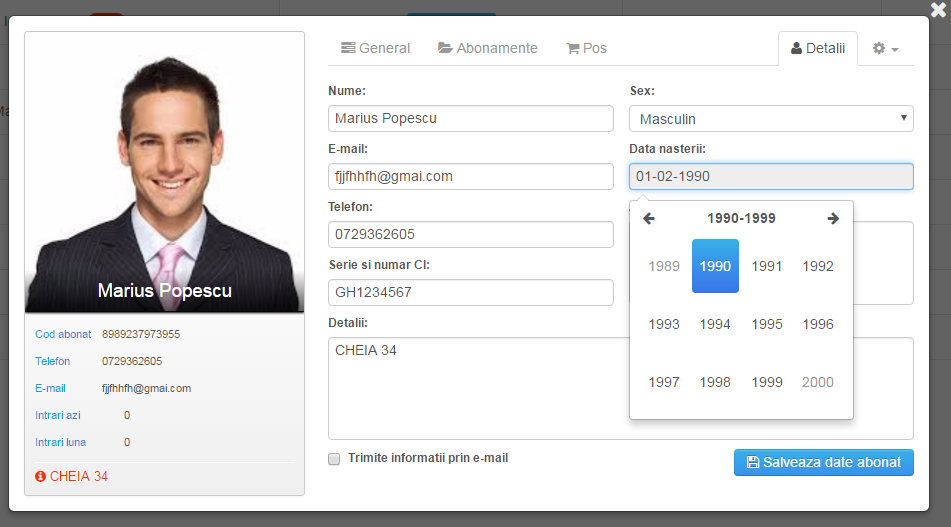Select year 1994
951x527 pixels.
(715, 324)
